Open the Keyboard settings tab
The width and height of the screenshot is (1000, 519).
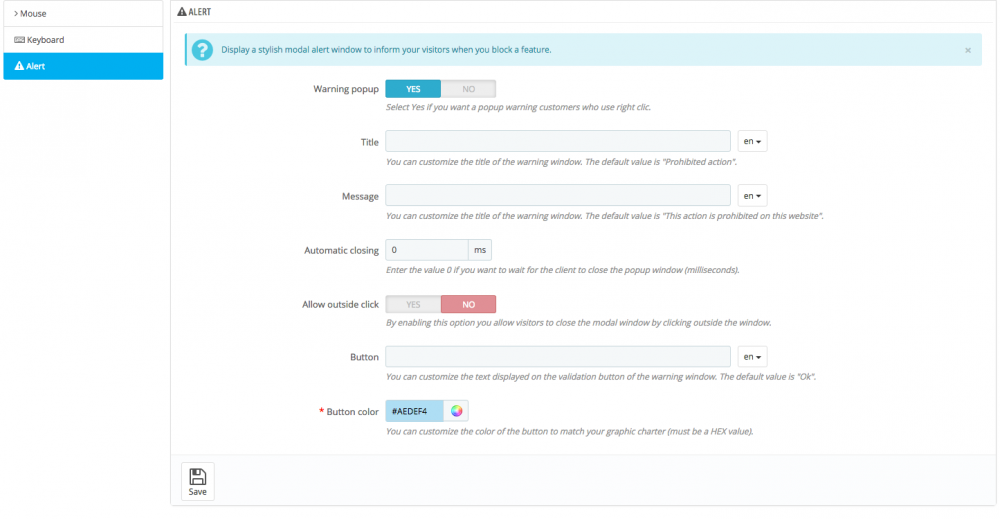[x=83, y=40]
